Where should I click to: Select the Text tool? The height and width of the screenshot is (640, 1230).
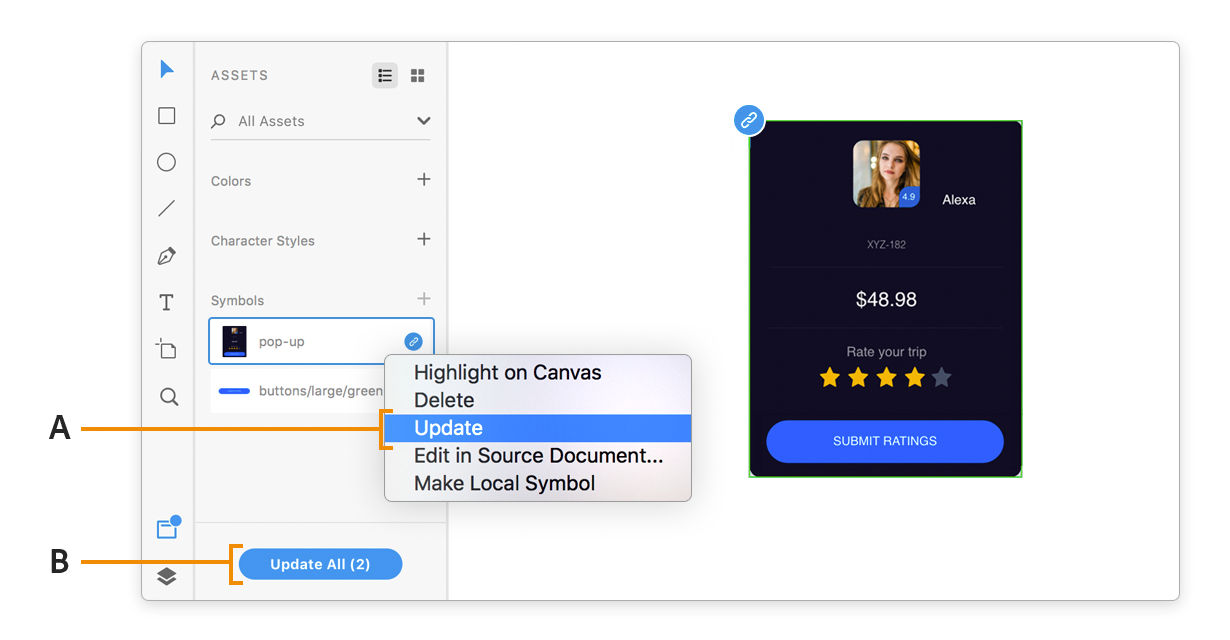pos(167,303)
